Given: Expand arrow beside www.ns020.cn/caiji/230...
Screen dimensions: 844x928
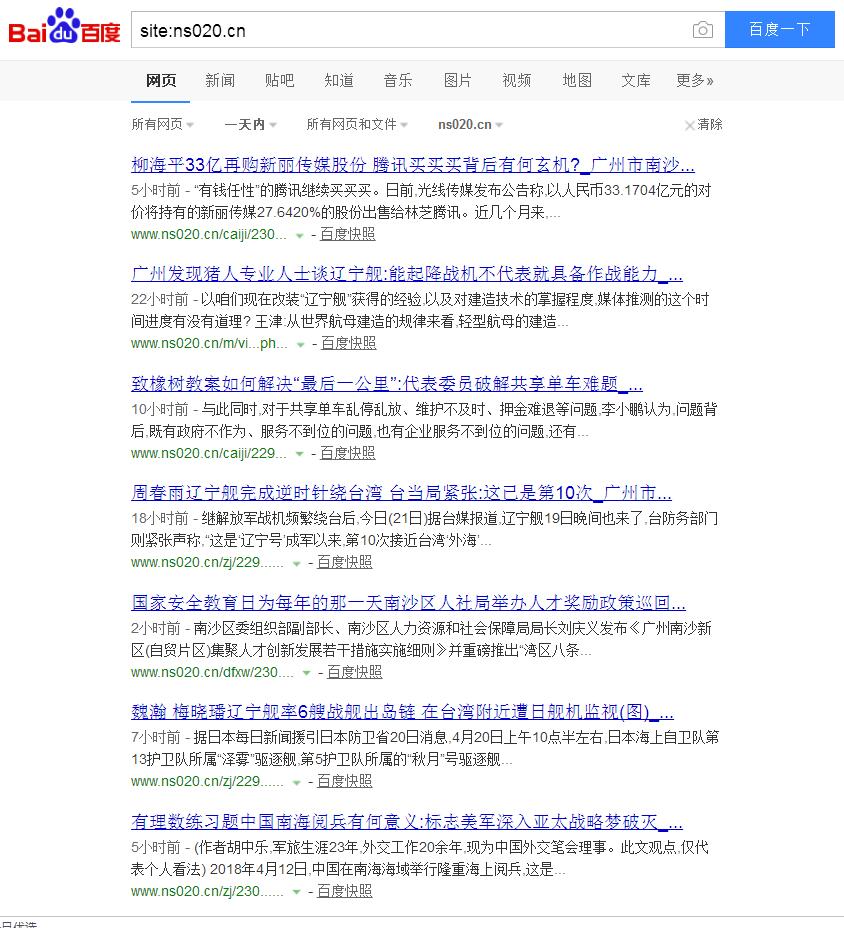Looking at the screenshot, I should pyautogui.click(x=299, y=236).
